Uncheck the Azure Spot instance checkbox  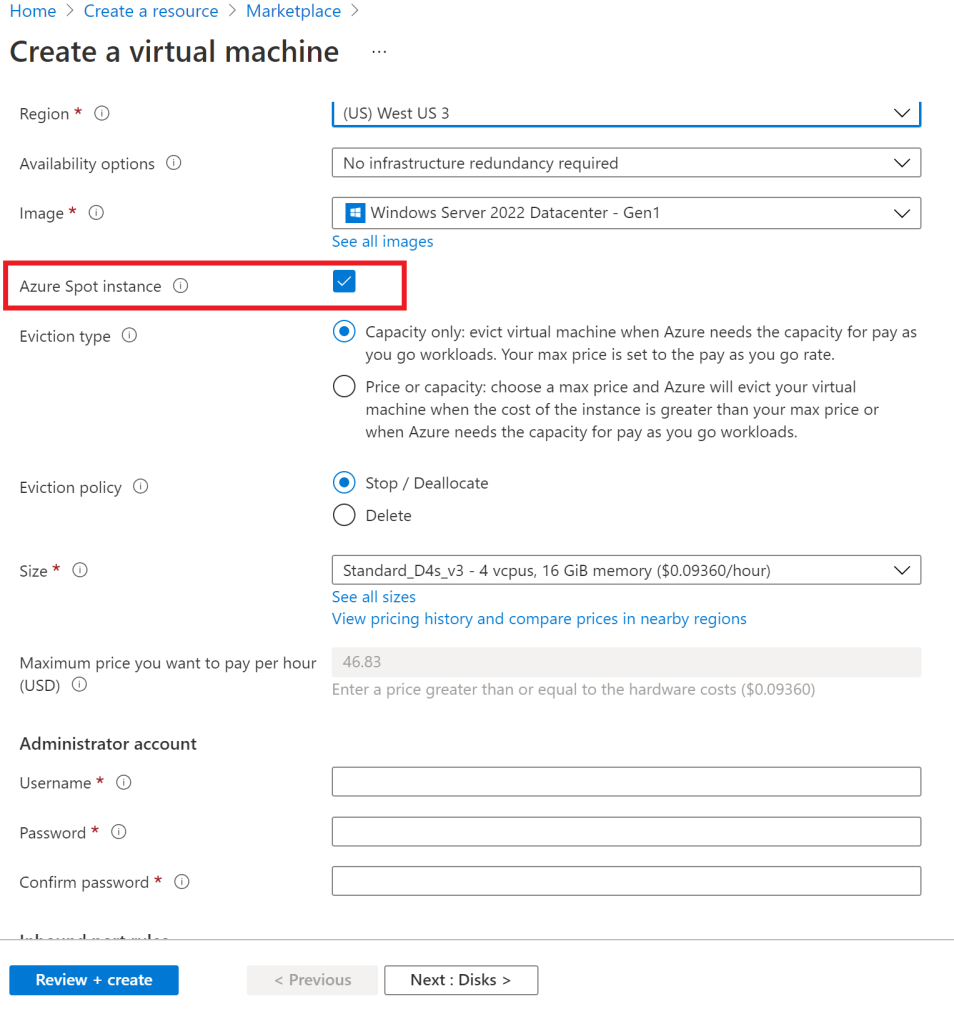click(x=344, y=281)
